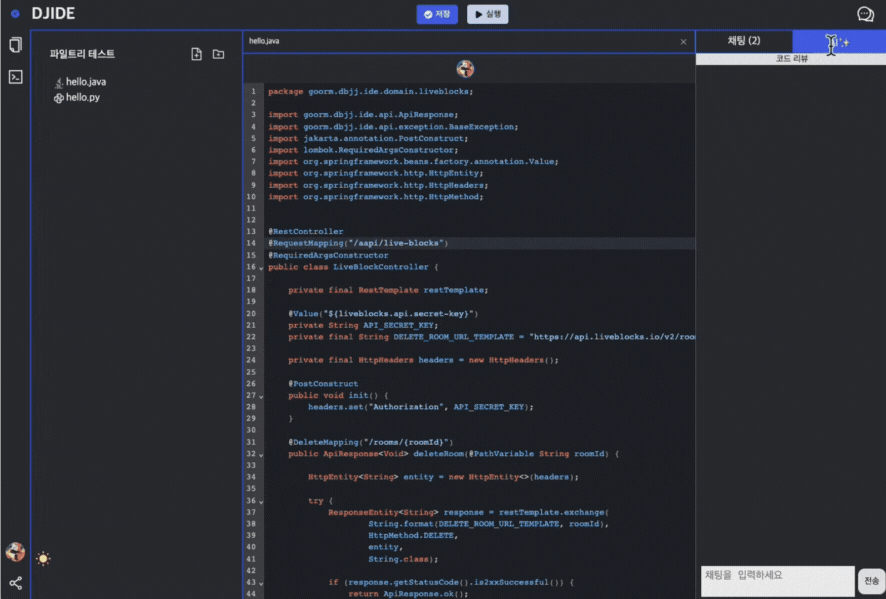Collapse code fold at line 32
Screen dimensions: 886x599
(x=261, y=454)
